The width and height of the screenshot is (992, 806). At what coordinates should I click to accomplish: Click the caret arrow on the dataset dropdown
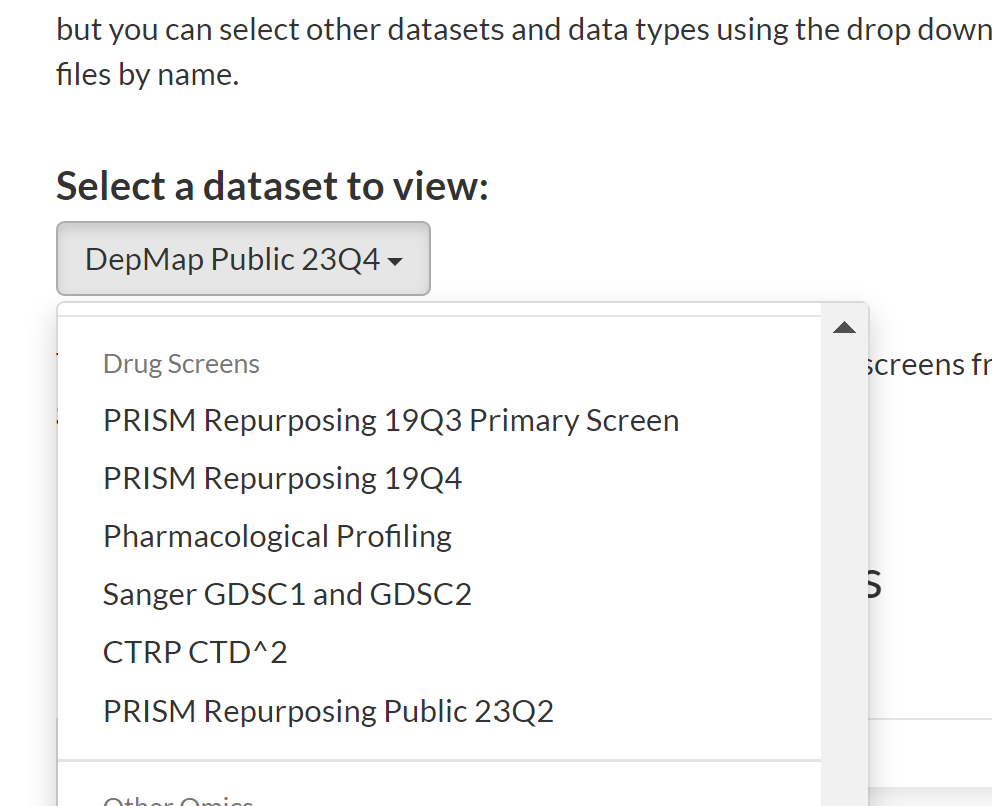(x=395, y=261)
